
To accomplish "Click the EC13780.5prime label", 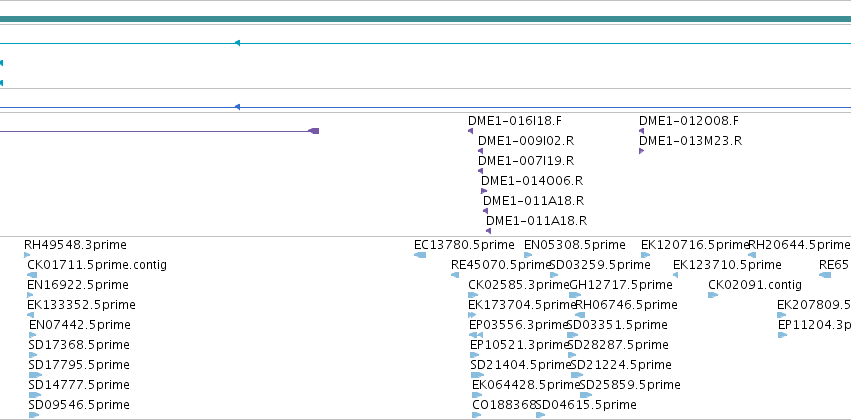I will [464, 245].
